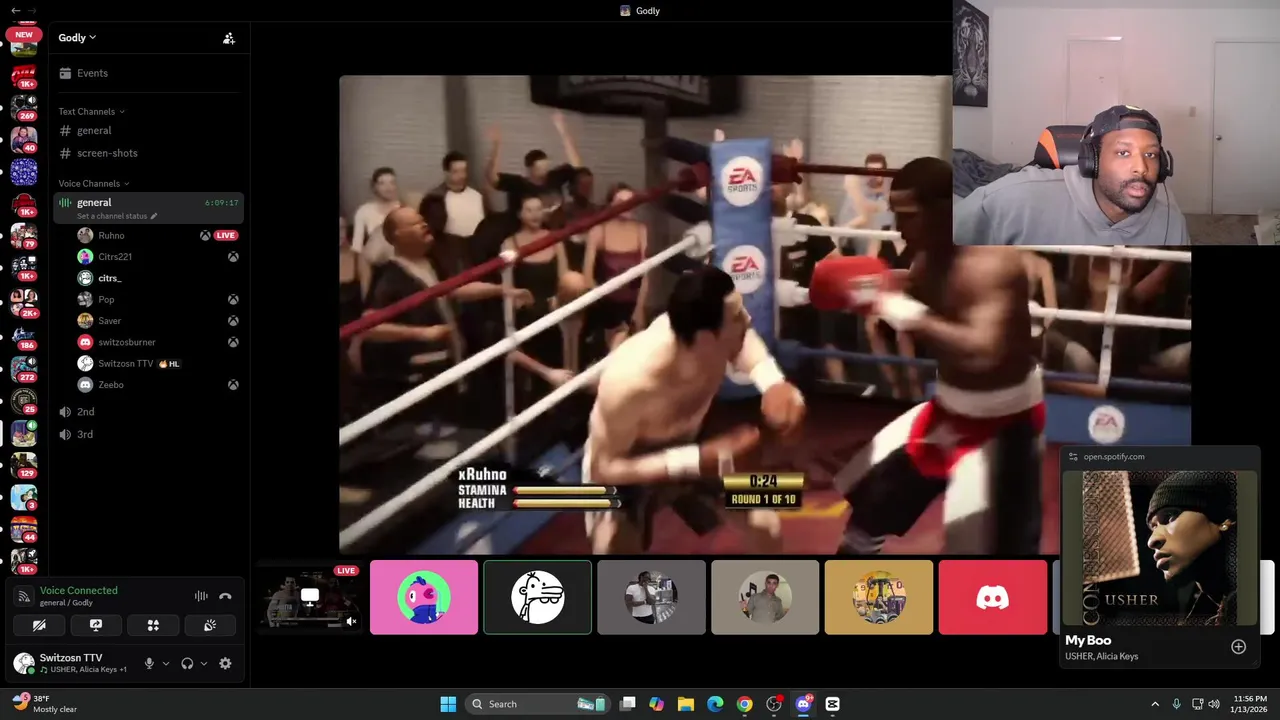The width and height of the screenshot is (1280, 720).
Task: Turn on the camera
Action: (x=39, y=625)
